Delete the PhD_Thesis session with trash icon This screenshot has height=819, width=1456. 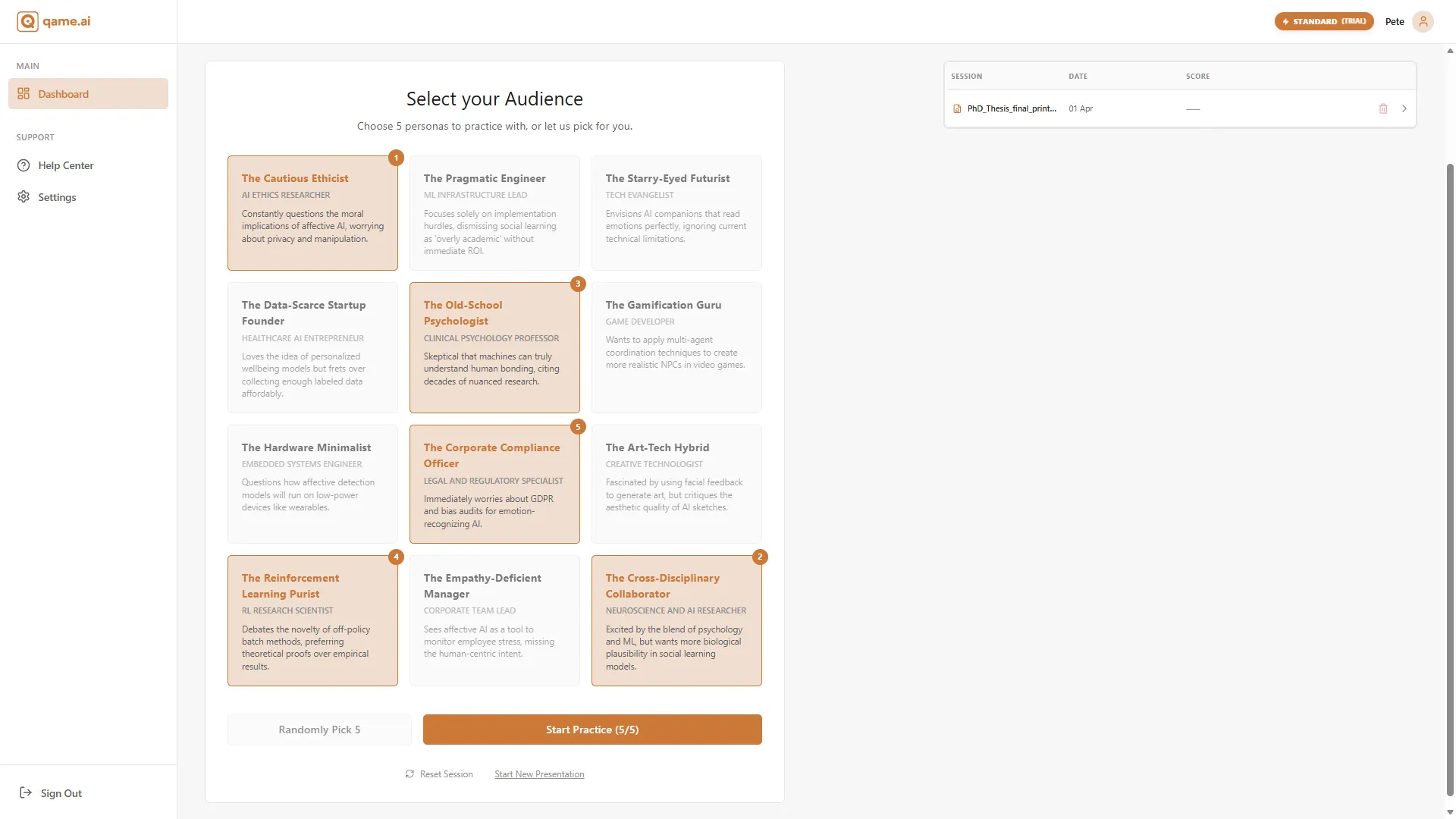pos(1383,108)
